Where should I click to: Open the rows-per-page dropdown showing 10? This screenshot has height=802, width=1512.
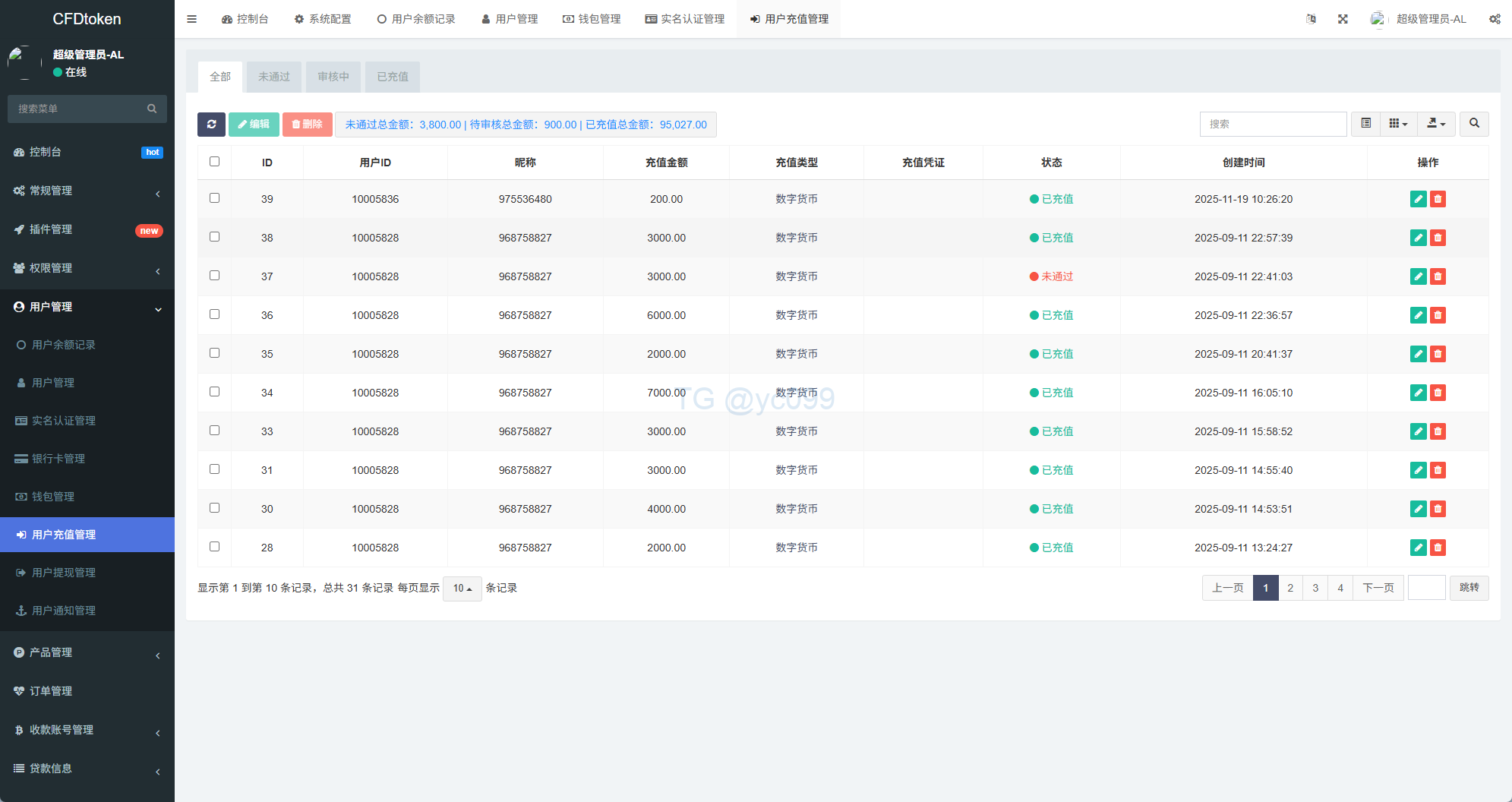[462, 589]
